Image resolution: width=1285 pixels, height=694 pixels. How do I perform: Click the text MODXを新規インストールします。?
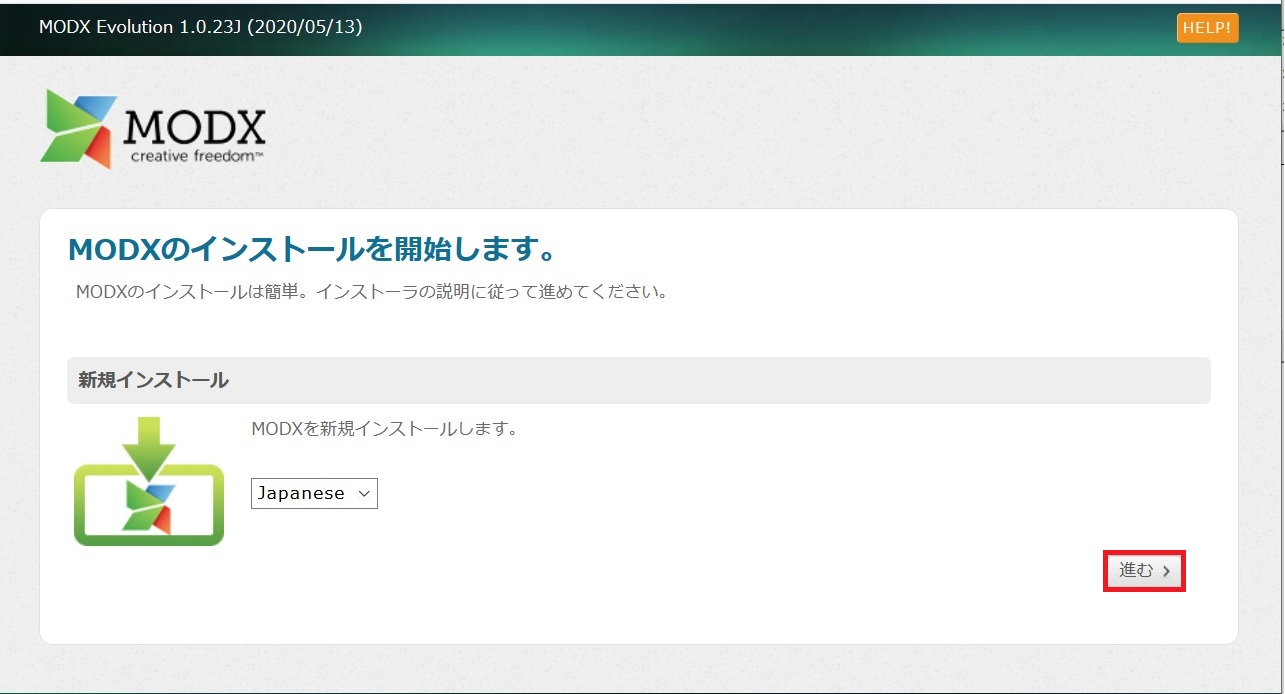[x=384, y=429]
